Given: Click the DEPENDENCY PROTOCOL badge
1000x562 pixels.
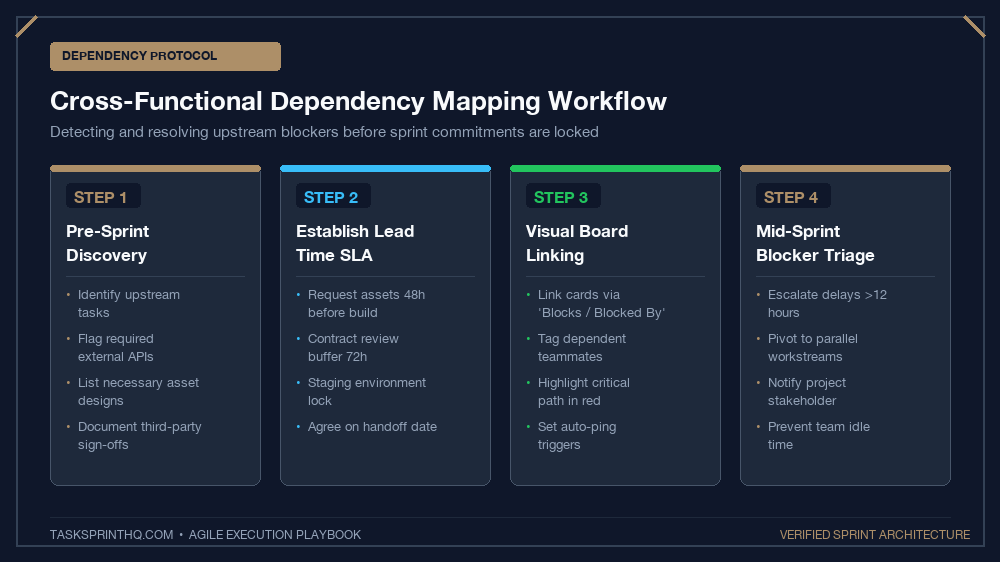Looking at the screenshot, I should pos(165,56).
